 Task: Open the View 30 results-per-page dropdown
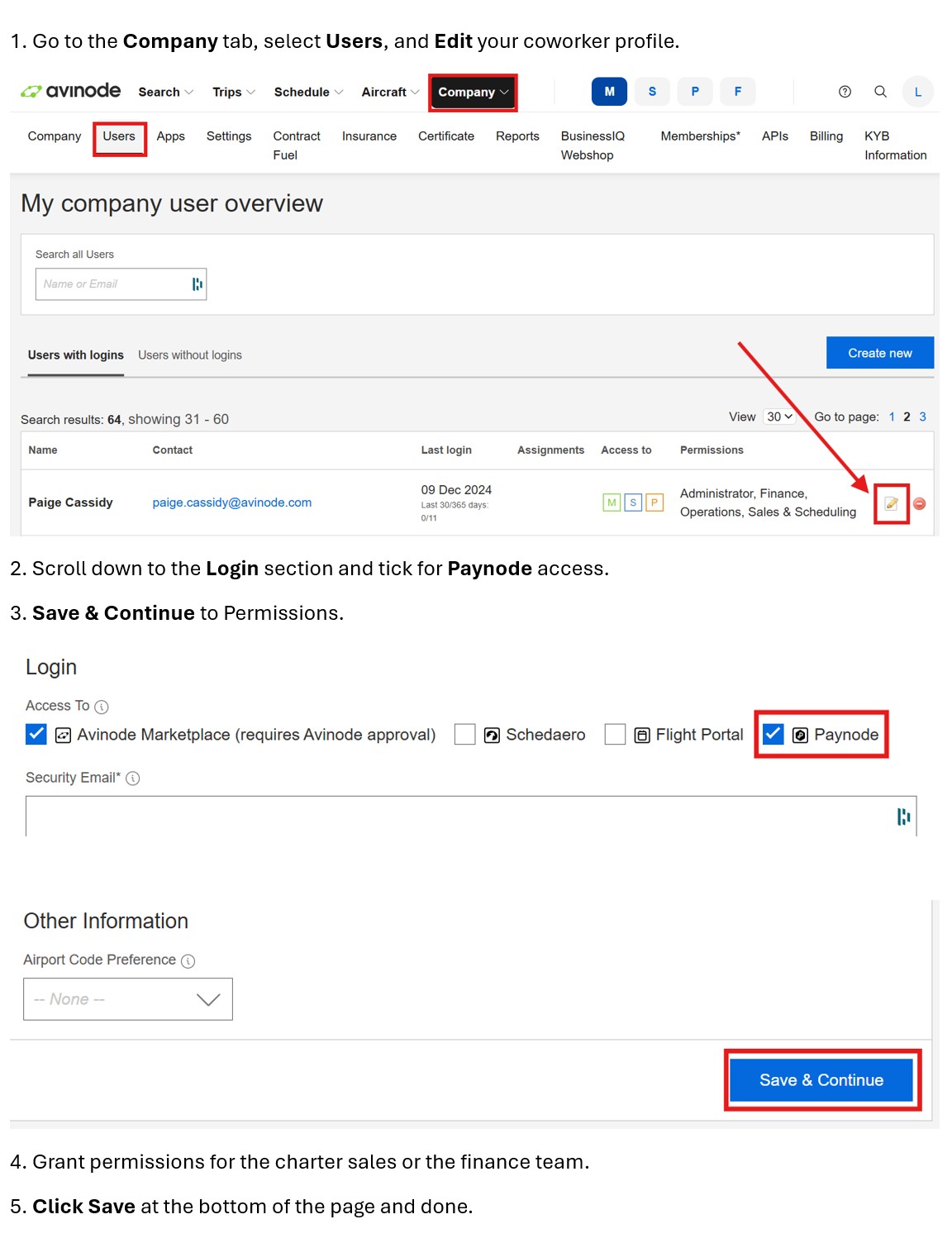point(779,417)
